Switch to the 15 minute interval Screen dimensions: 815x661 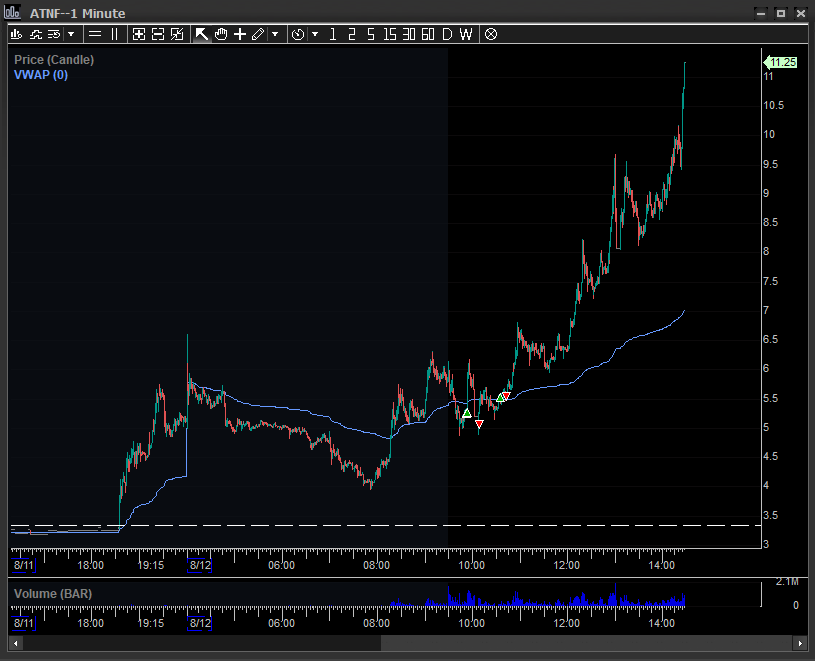390,34
